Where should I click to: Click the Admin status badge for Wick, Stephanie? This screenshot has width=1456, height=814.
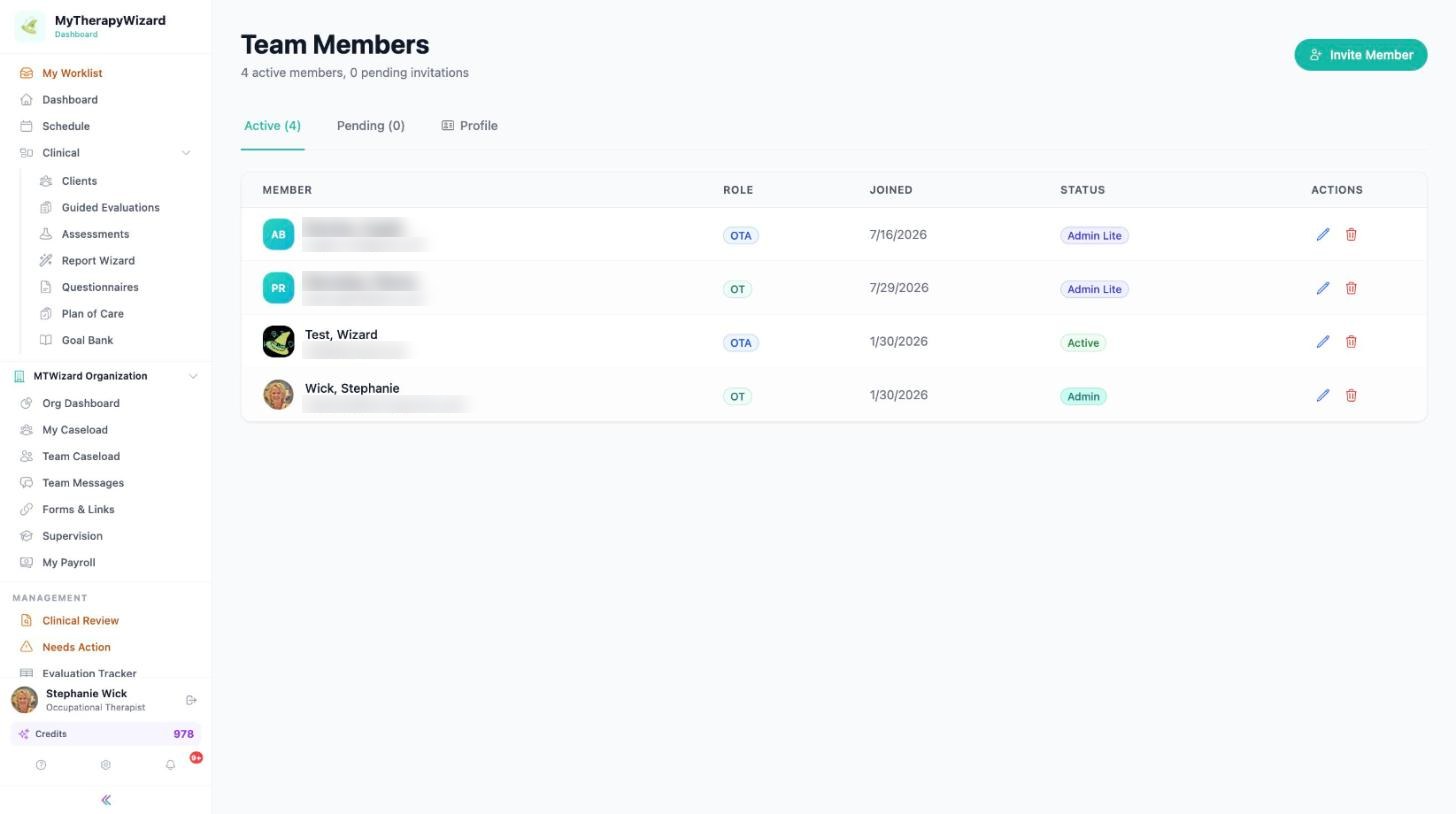tap(1083, 396)
